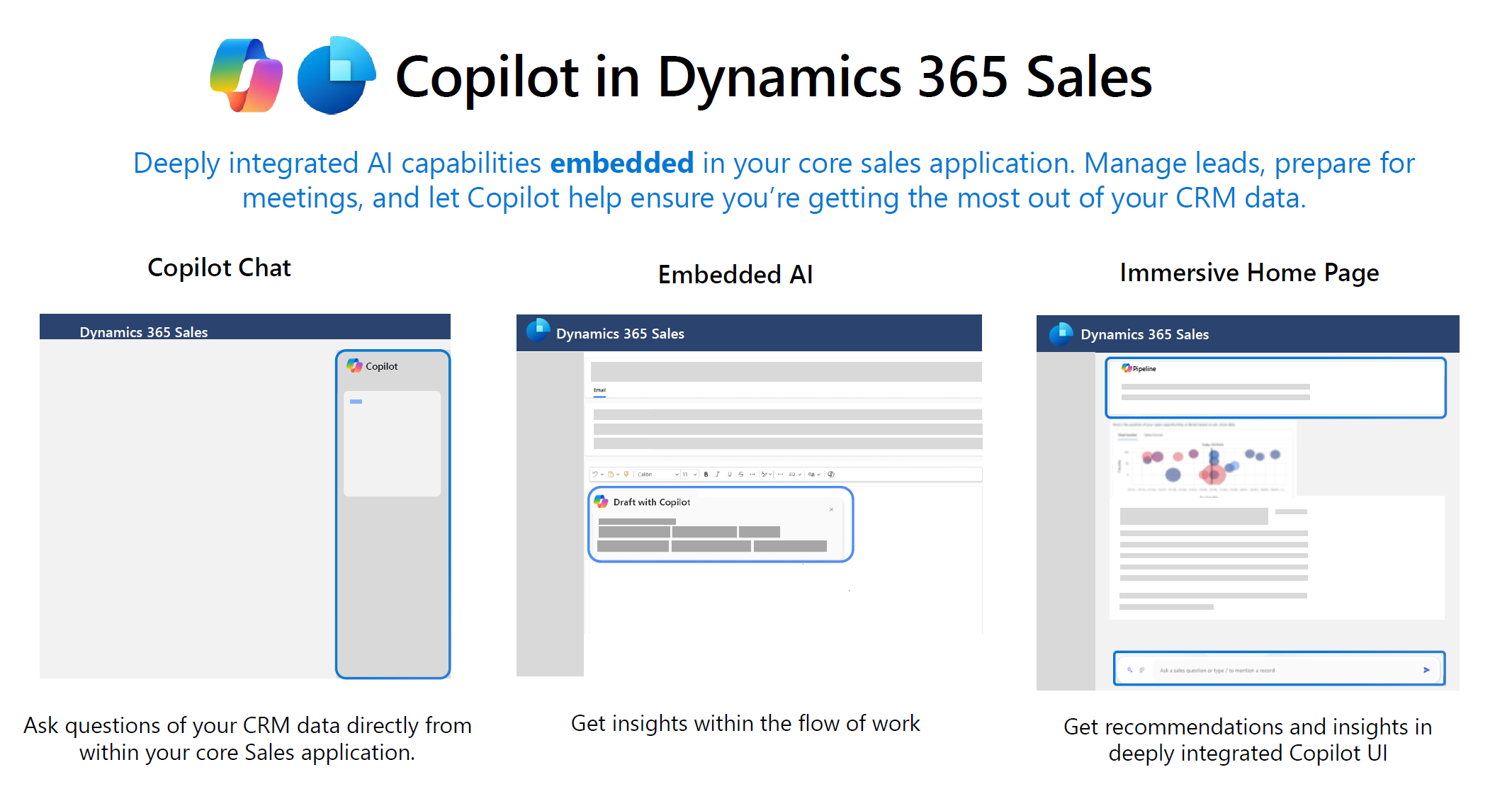
Task: Click the paperclip attachment icon in the question box
Action: [1141, 670]
